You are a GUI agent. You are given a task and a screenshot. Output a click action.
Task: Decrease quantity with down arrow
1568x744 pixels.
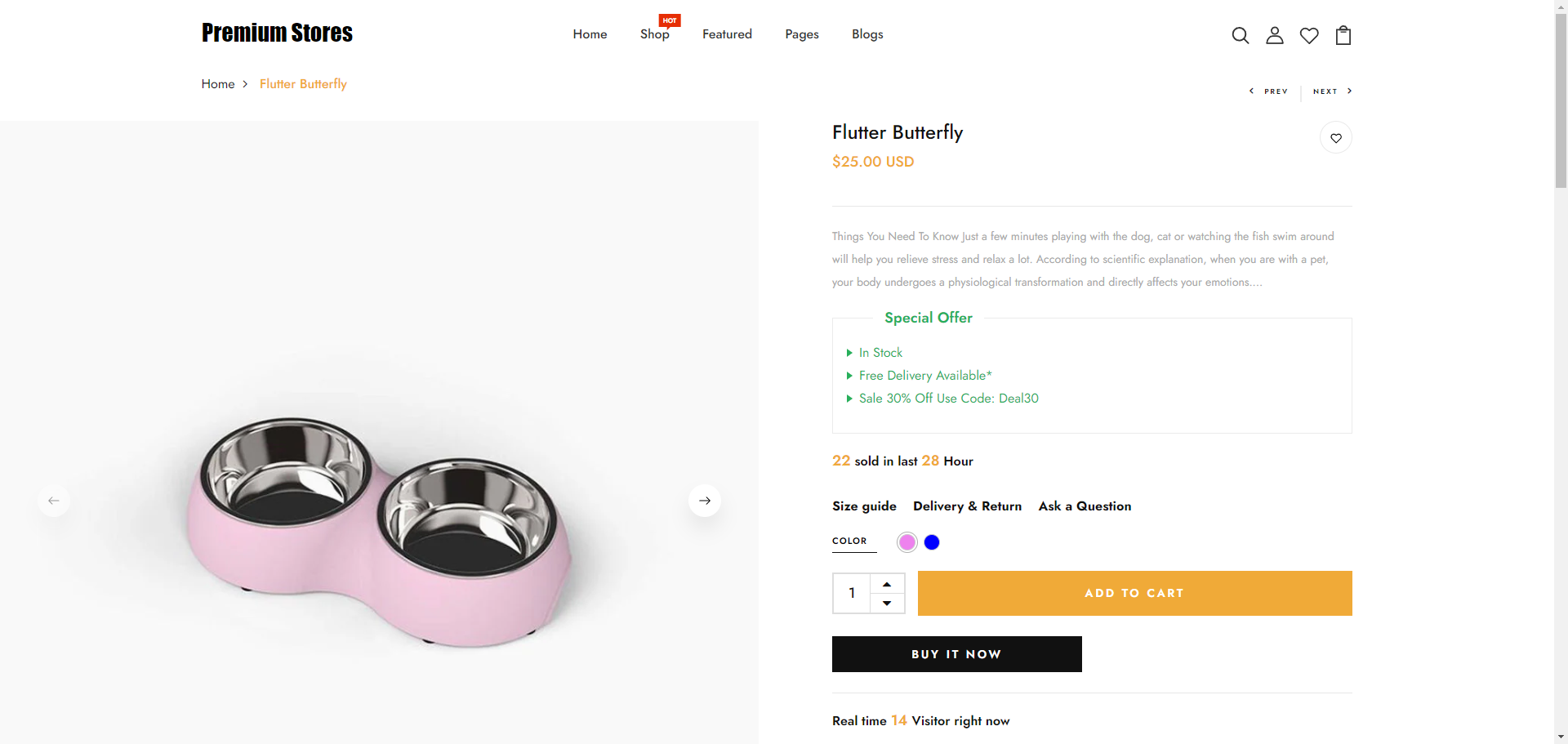[x=887, y=603]
